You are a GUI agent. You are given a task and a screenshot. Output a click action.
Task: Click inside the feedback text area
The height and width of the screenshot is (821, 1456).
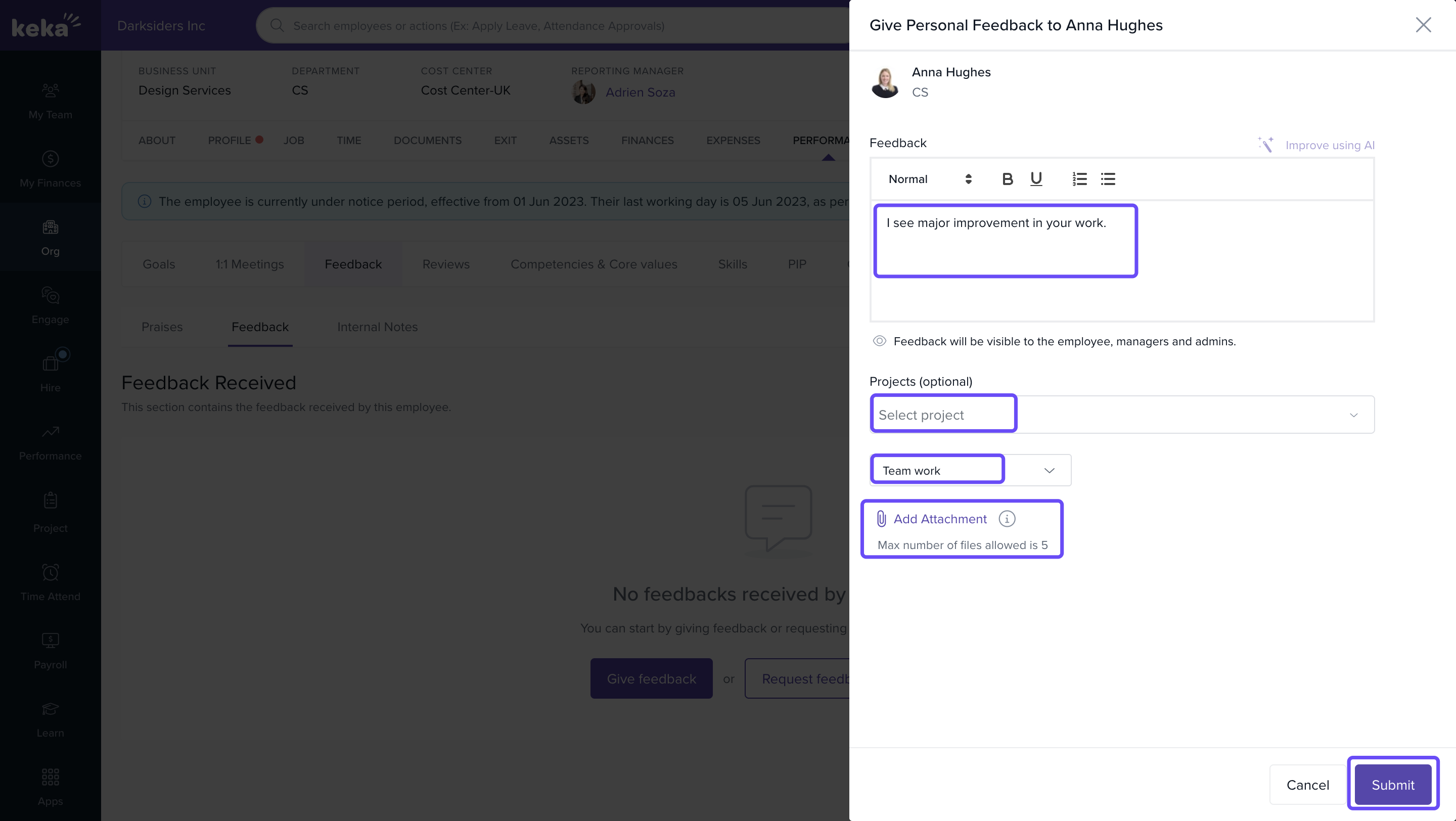click(1121, 260)
